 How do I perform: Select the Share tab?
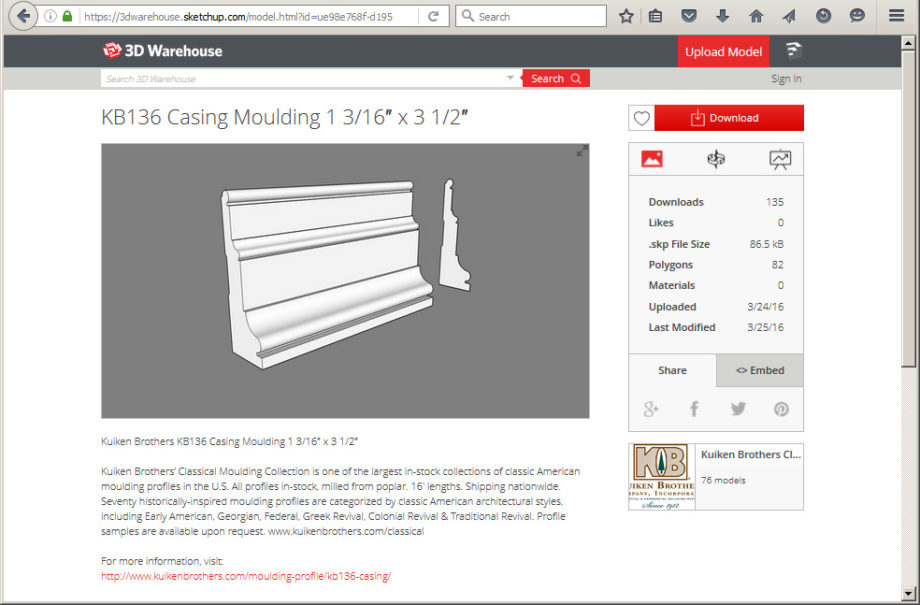(672, 370)
